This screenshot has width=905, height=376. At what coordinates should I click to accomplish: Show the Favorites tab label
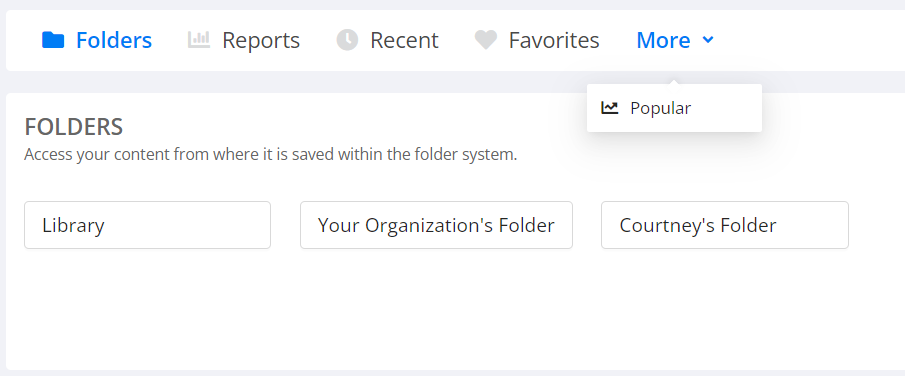pyautogui.click(x=554, y=40)
